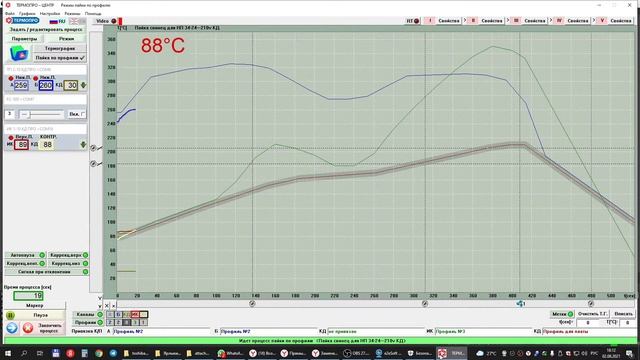
Task: Open the Помощь menu
Action: click(x=93, y=13)
